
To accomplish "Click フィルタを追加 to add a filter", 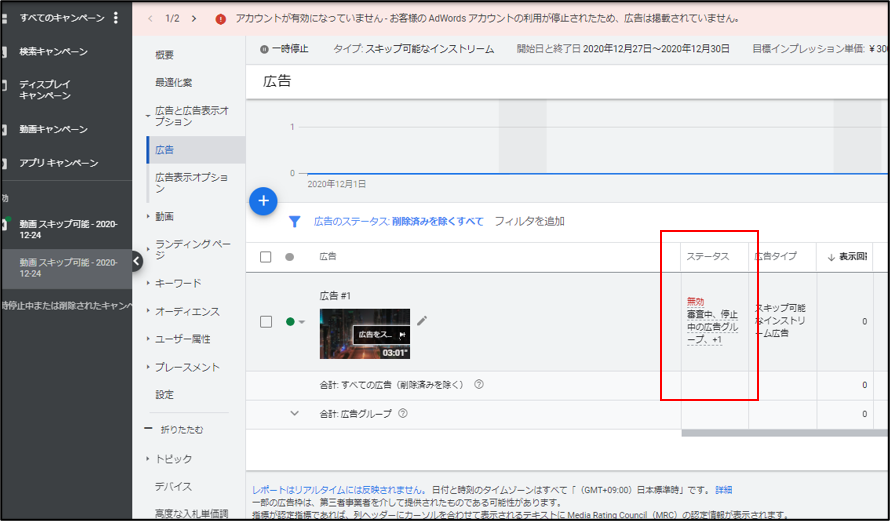I will pyautogui.click(x=530, y=221).
